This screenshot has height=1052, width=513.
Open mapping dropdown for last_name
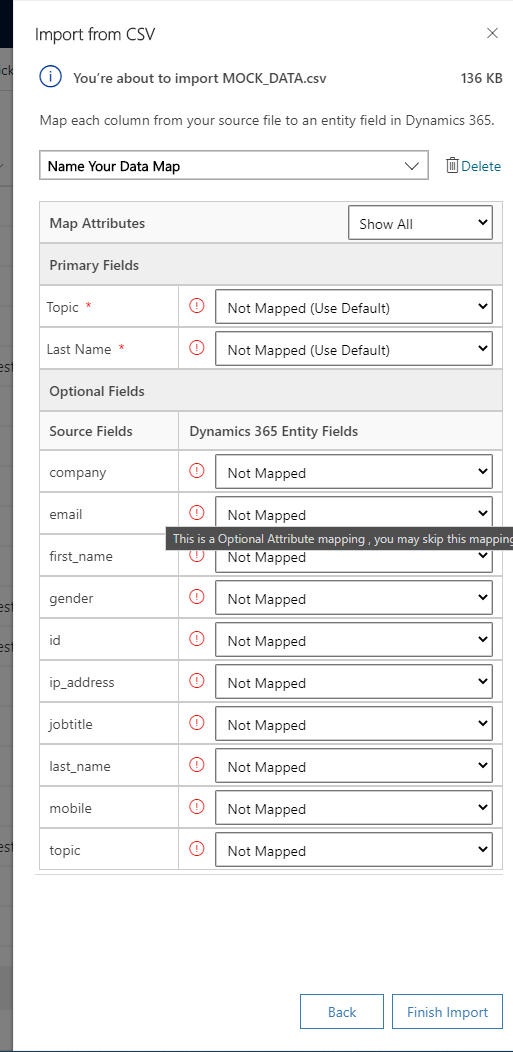coord(353,766)
